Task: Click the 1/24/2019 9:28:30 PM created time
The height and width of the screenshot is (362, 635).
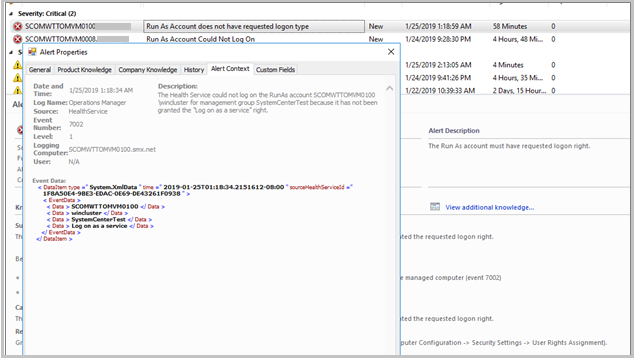Action: coord(438,39)
